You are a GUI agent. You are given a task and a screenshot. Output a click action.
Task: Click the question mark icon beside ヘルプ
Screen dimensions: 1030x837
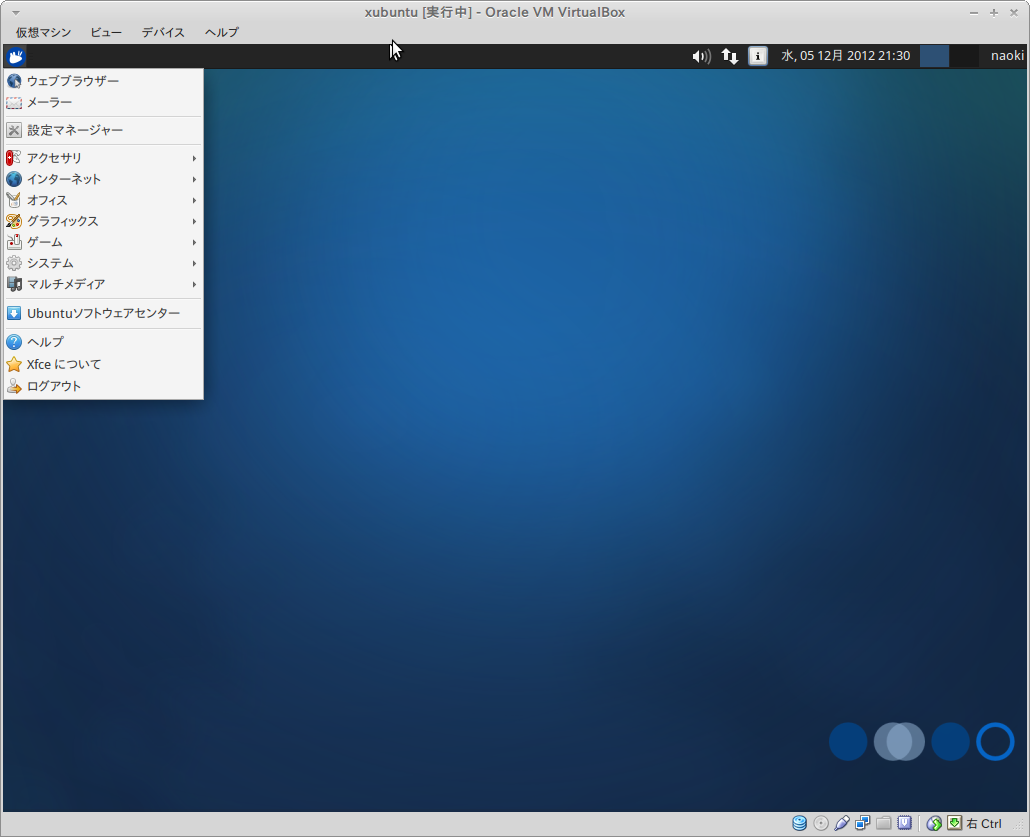pyautogui.click(x=14, y=342)
